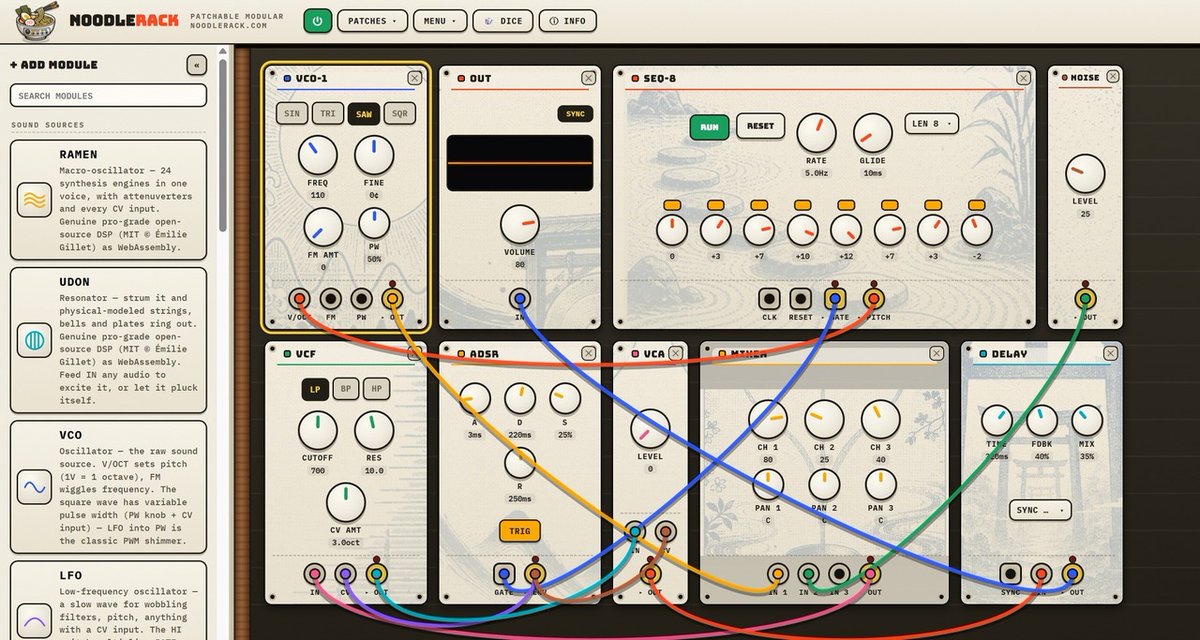
Task: Toggle the green power button in header
Action: [x=318, y=20]
